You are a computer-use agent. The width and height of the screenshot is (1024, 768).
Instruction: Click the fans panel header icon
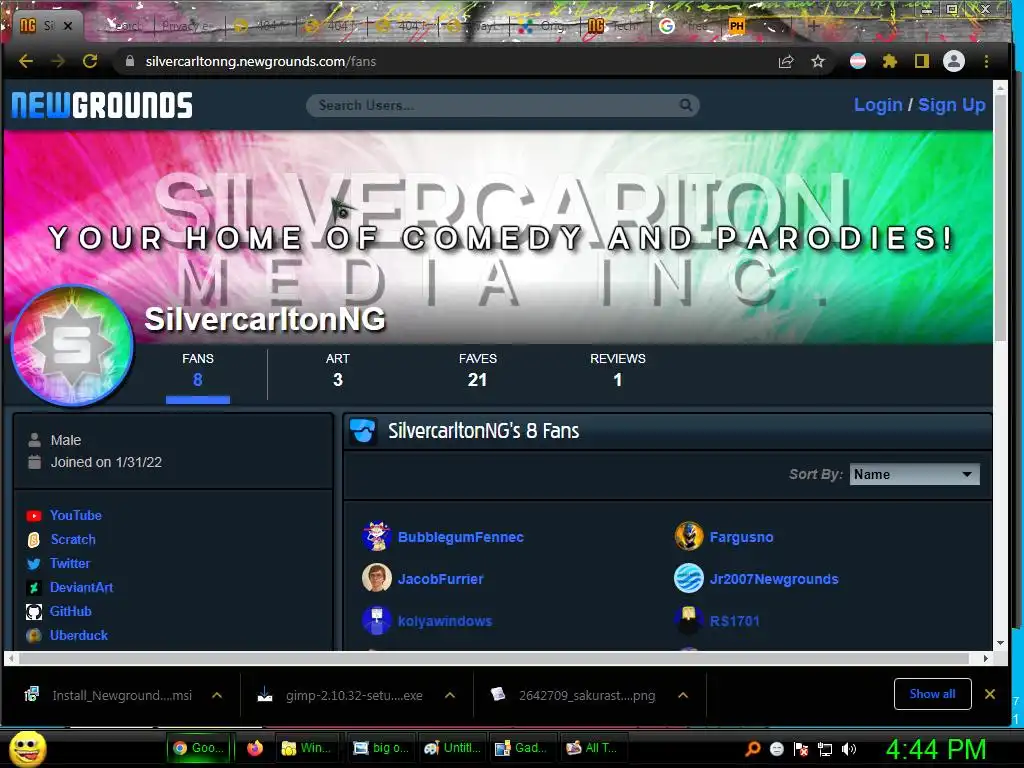(x=362, y=431)
